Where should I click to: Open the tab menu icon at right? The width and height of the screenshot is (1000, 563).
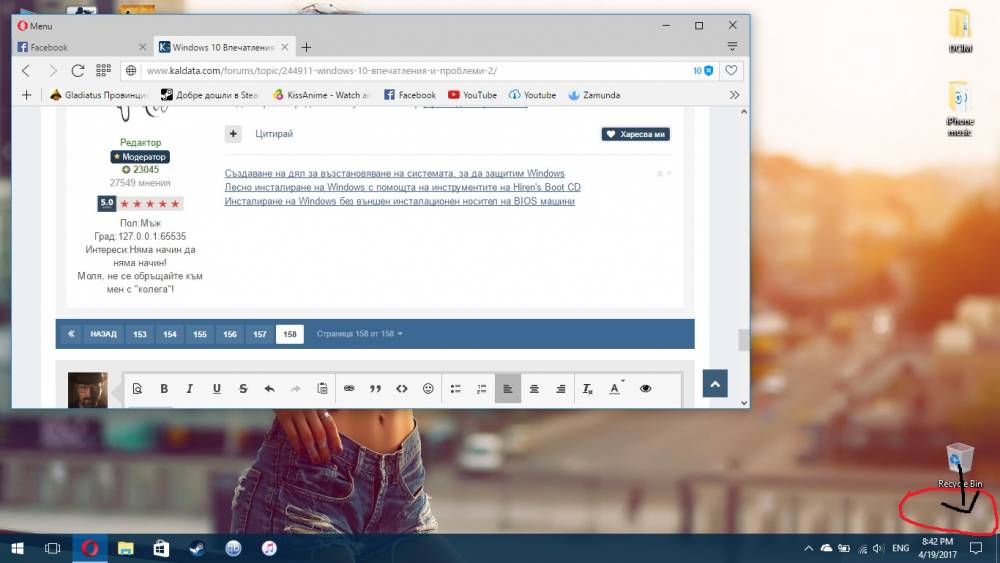click(x=732, y=47)
